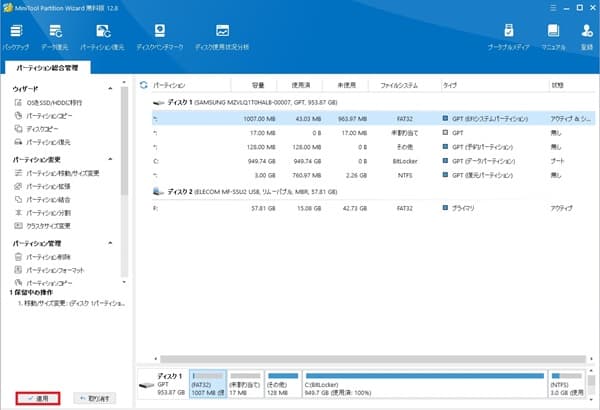Choose クラスタサイズ変更 in sidebar

(x=43, y=226)
